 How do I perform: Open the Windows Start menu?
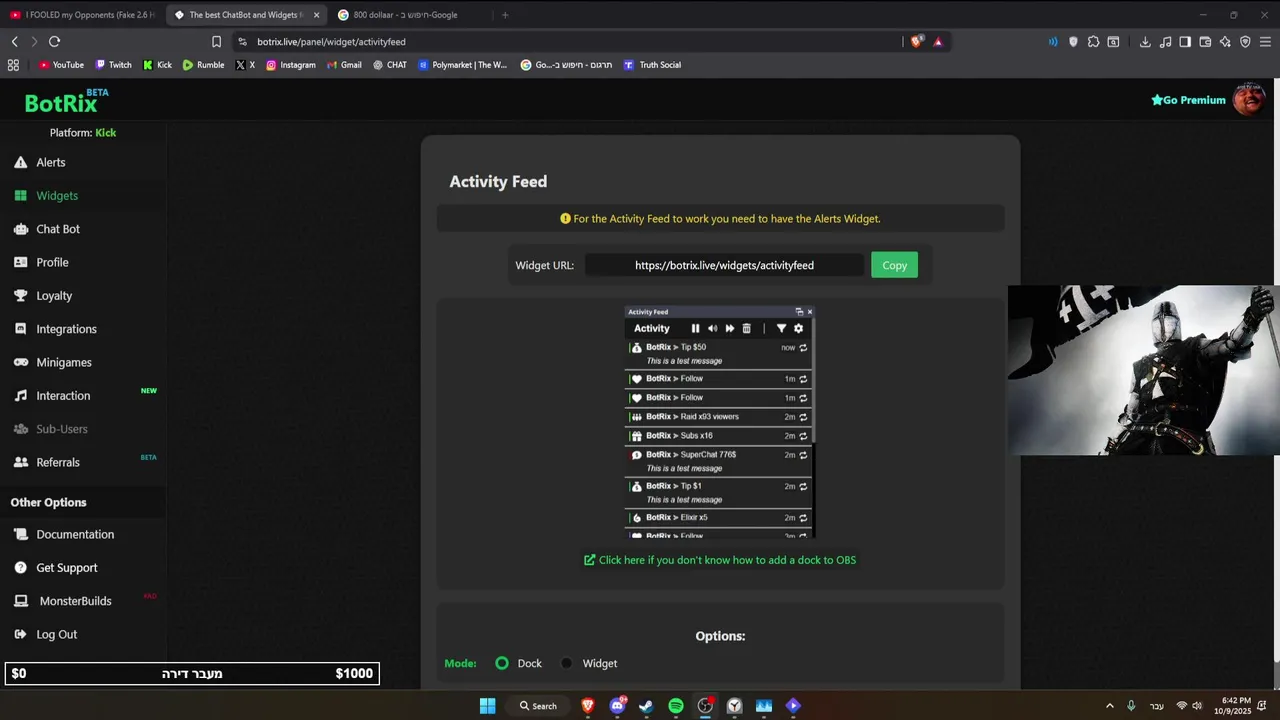(x=487, y=706)
